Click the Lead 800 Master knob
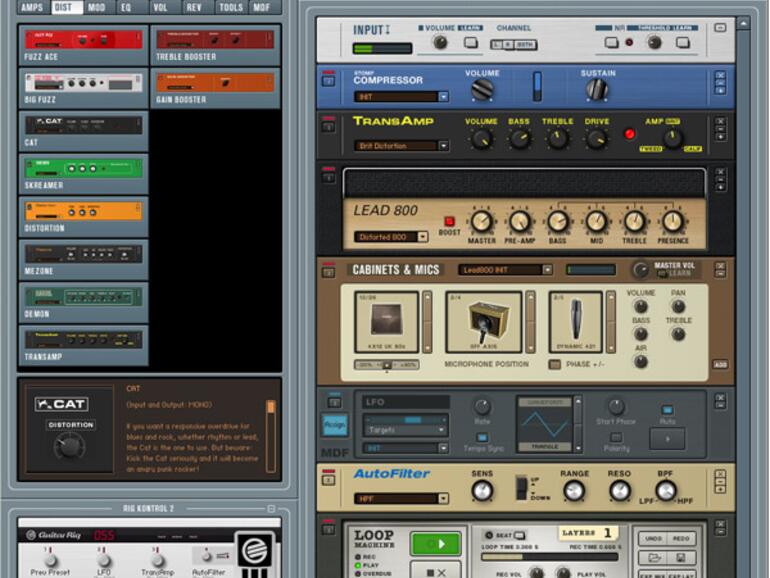770x578 pixels. 481,221
